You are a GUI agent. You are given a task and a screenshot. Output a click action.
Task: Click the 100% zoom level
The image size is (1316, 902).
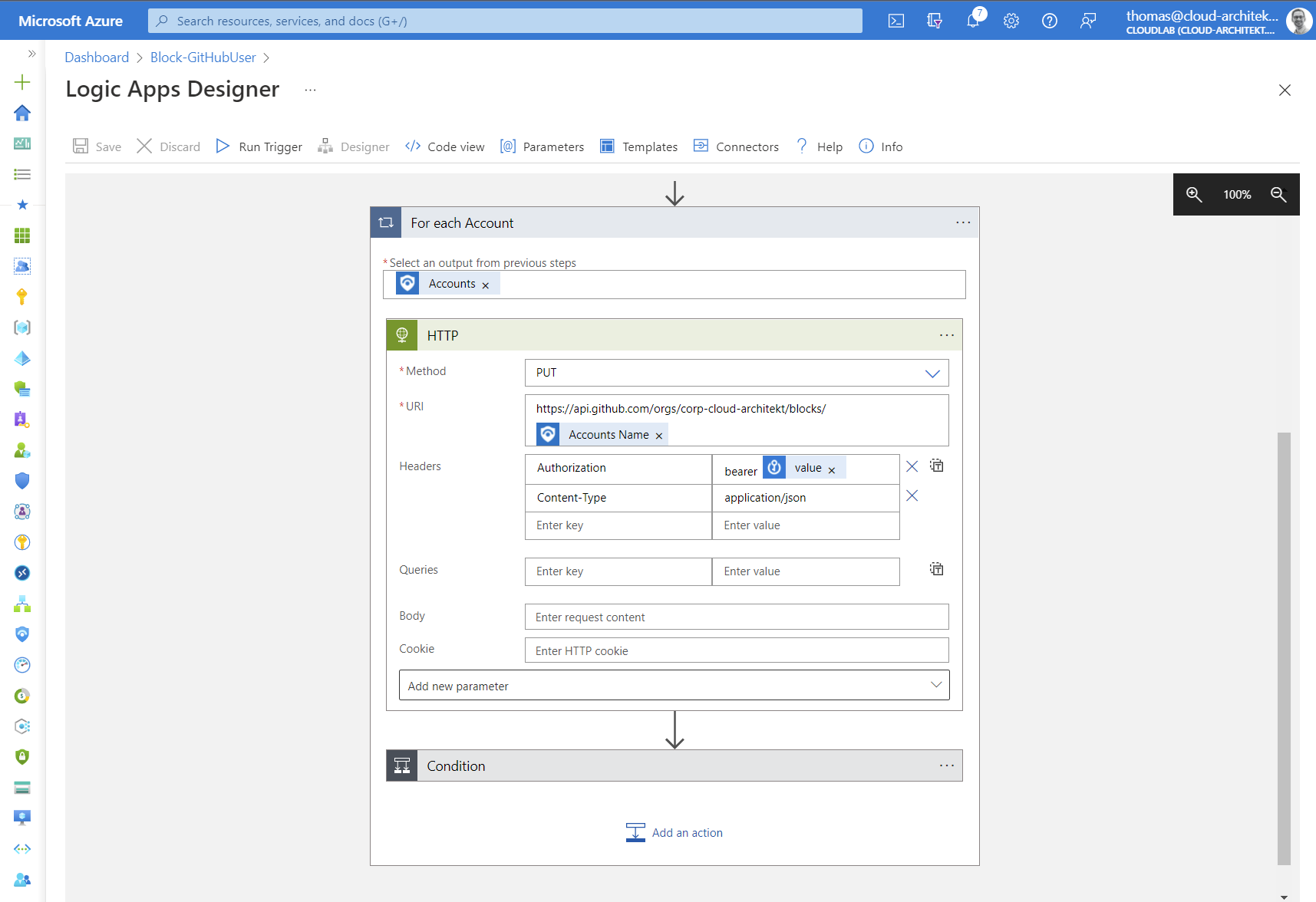(1237, 195)
